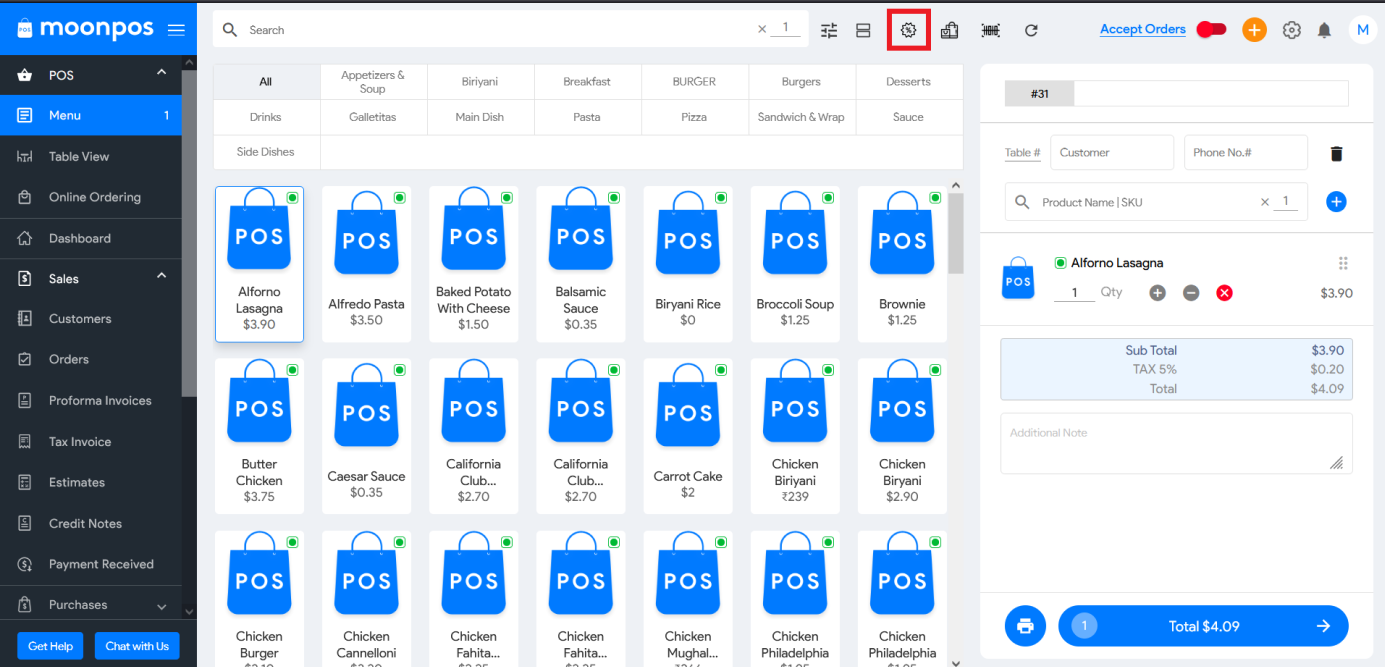Screen dimensions: 1385x667
Task: Toggle the hamburger menu to collapse sidebar
Action: click(176, 30)
